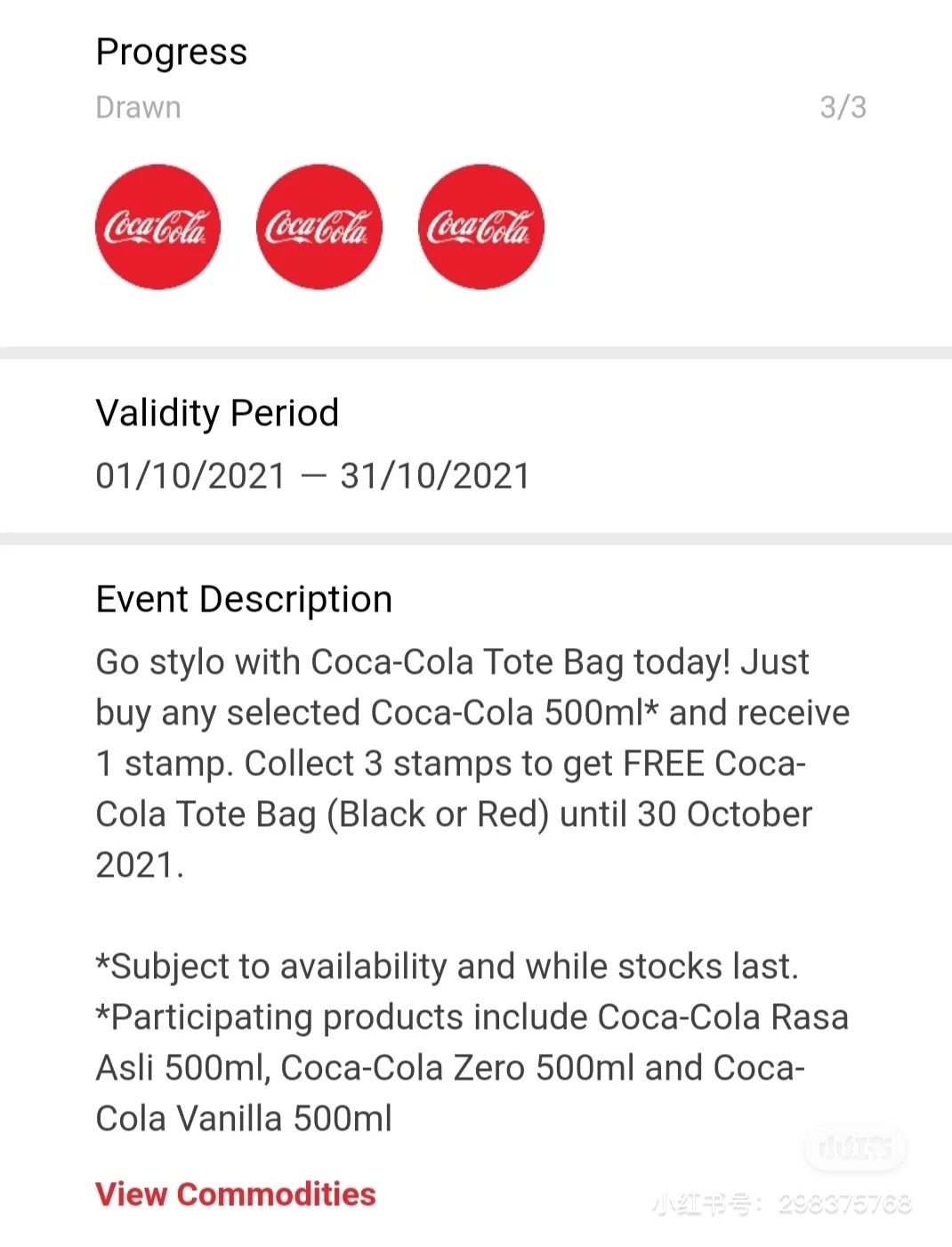Select the end date 31/10/2021
952x1247 pixels.
point(435,476)
